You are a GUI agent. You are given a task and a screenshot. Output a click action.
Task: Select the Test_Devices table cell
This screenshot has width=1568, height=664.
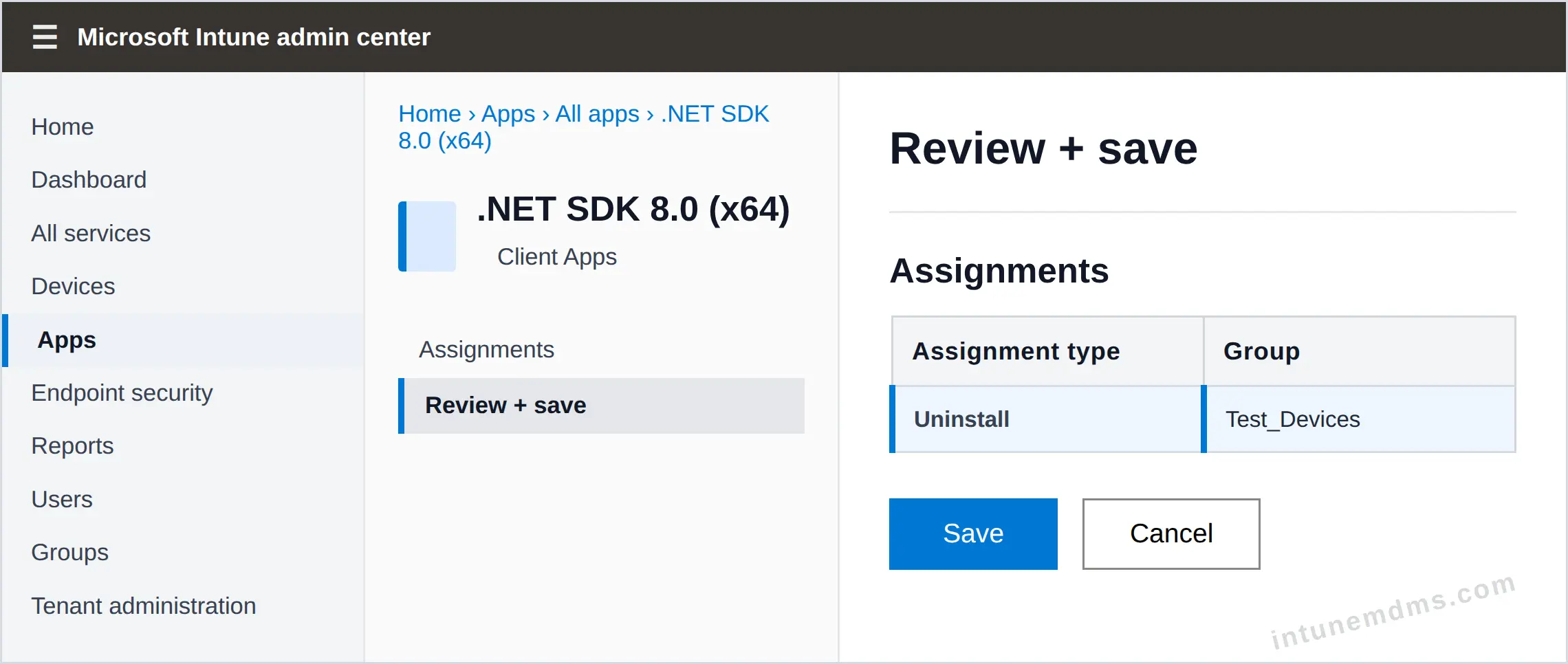[x=1359, y=419]
